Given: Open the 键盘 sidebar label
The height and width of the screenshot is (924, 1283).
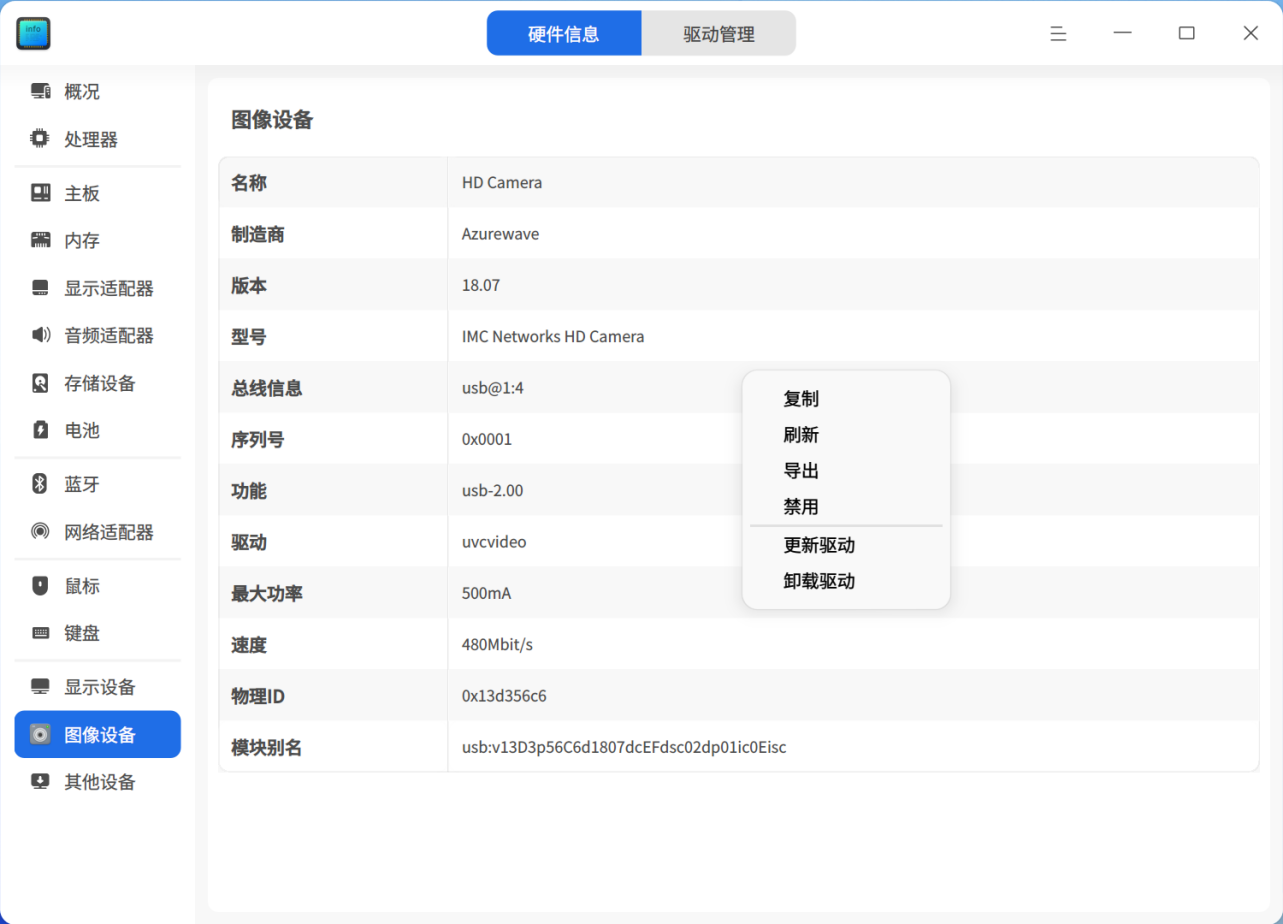Looking at the screenshot, I should 82,634.
